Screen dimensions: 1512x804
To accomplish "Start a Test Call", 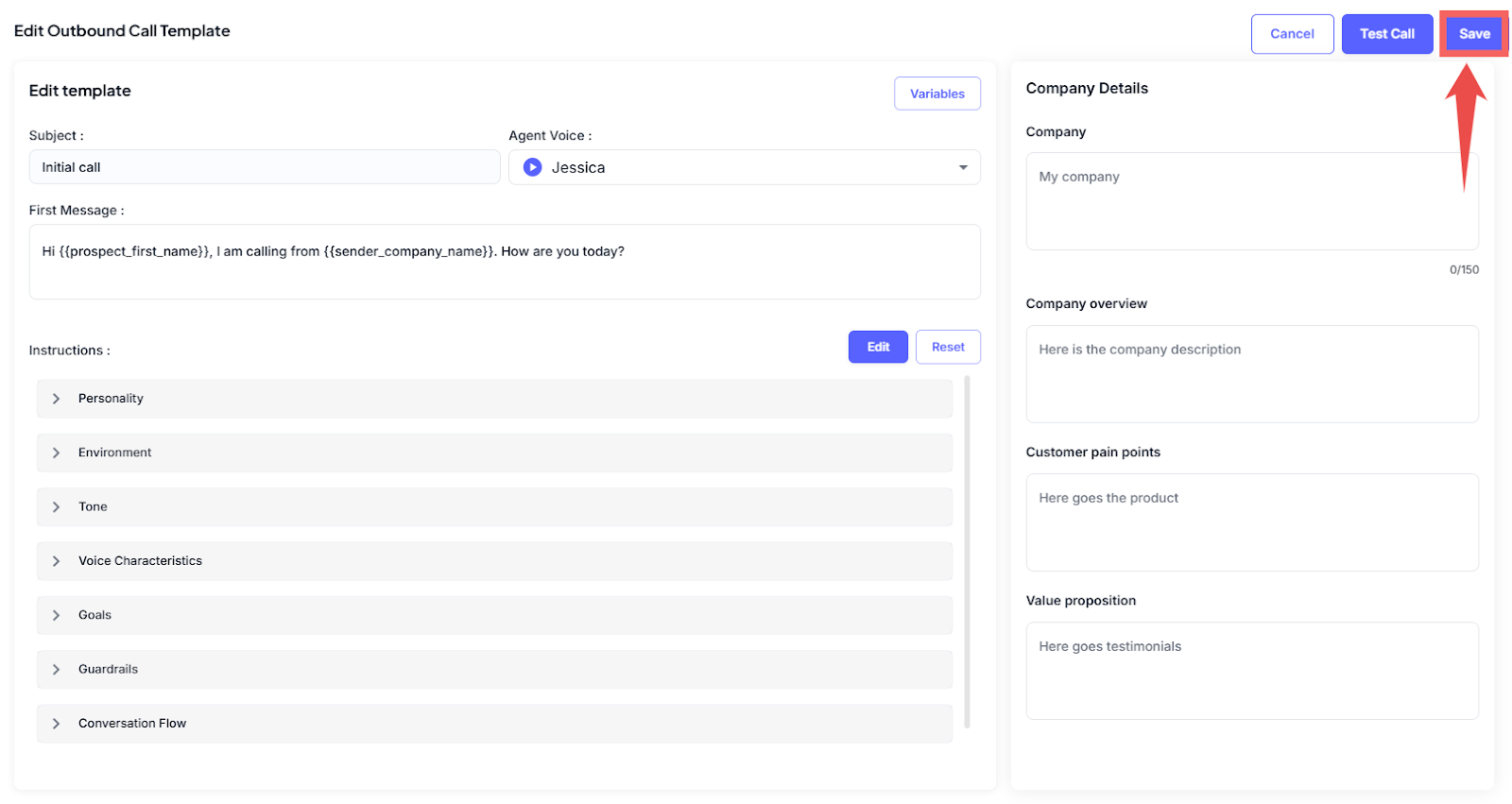I will click(1386, 34).
